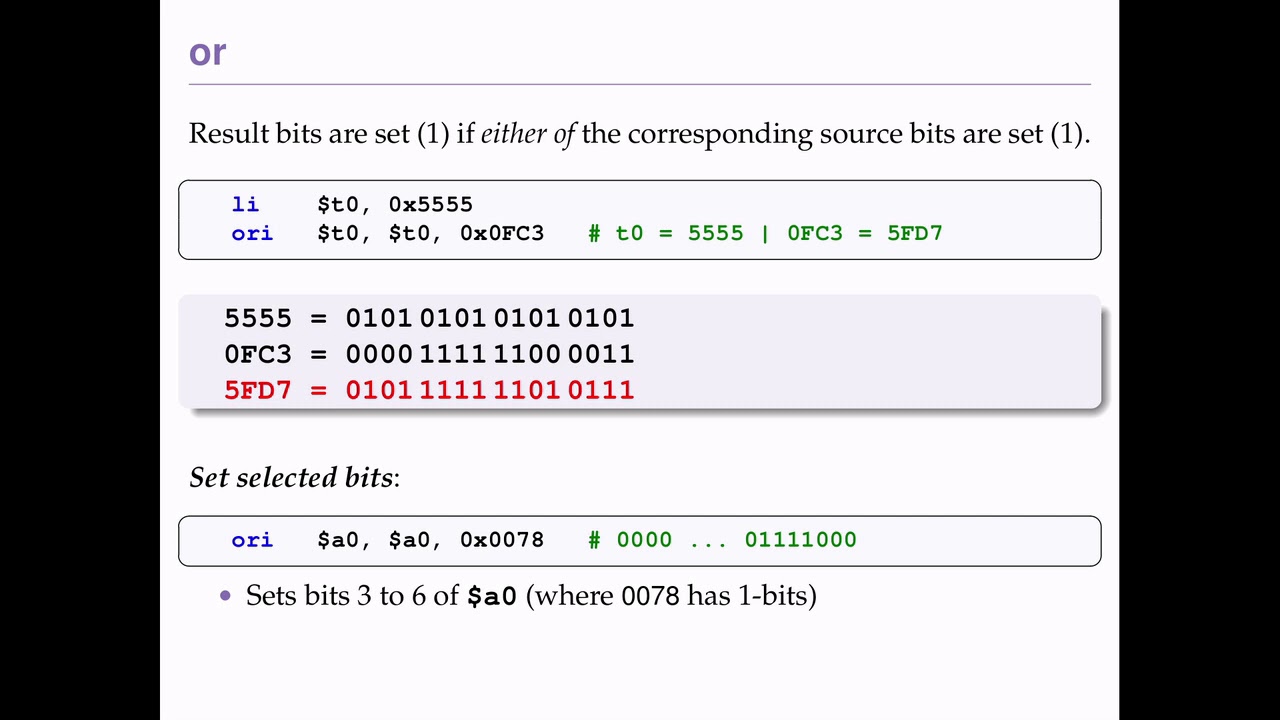Click the italic words "either of"

tap(527, 134)
